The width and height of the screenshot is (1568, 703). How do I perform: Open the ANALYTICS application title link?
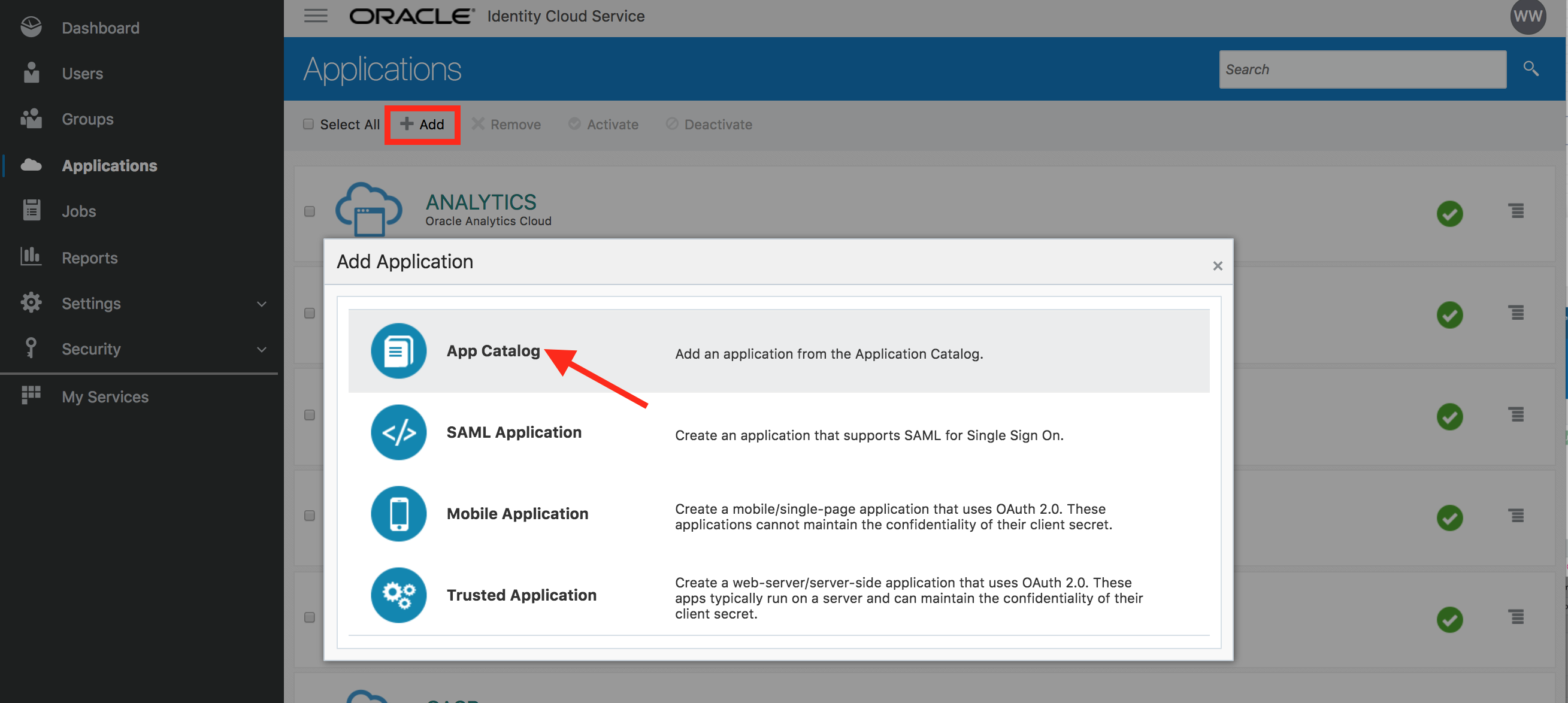pyautogui.click(x=481, y=201)
